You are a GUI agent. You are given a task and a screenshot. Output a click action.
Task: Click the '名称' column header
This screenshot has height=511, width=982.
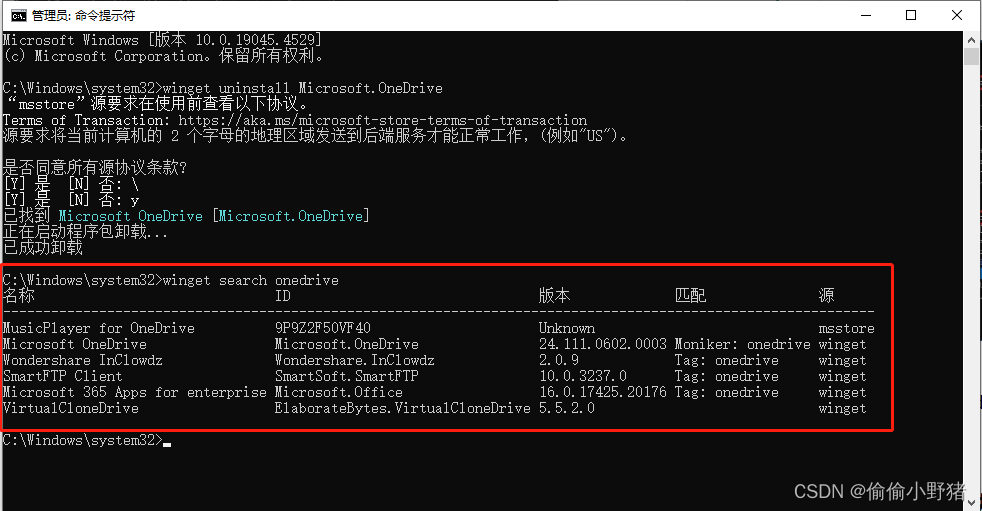coord(19,296)
